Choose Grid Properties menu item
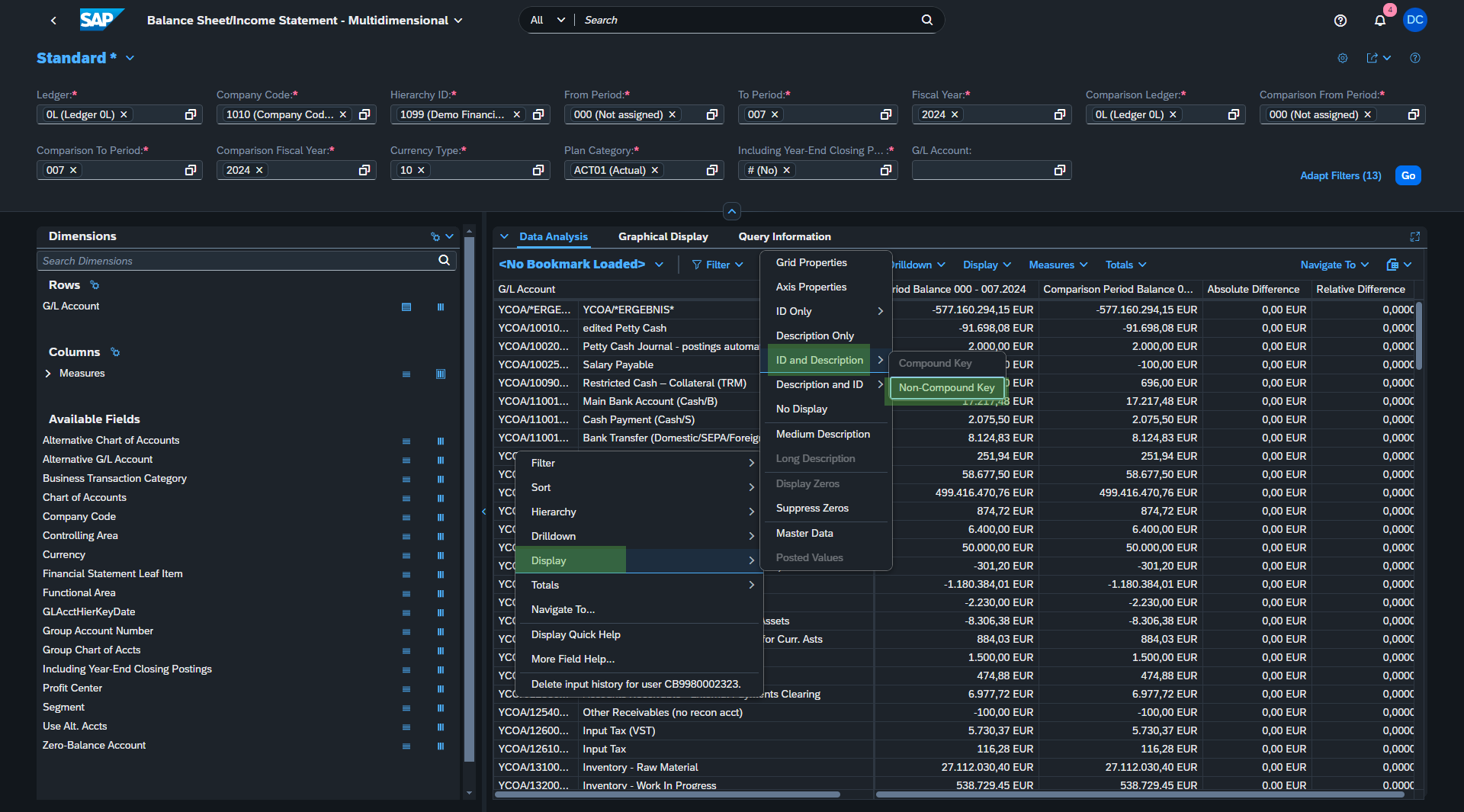This screenshot has width=1464, height=812. coord(811,262)
